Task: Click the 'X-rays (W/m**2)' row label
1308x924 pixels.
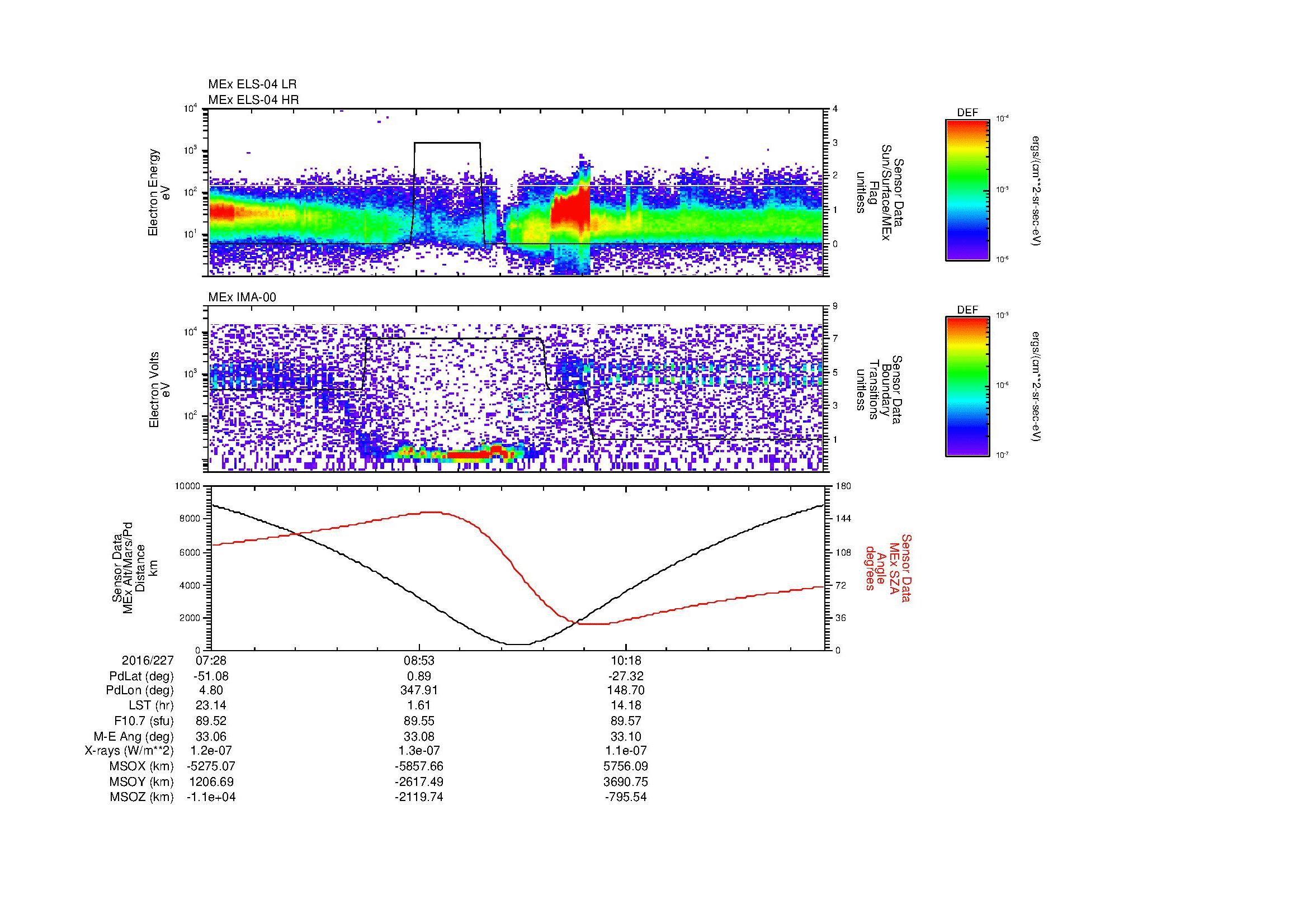Action: pyautogui.click(x=129, y=751)
